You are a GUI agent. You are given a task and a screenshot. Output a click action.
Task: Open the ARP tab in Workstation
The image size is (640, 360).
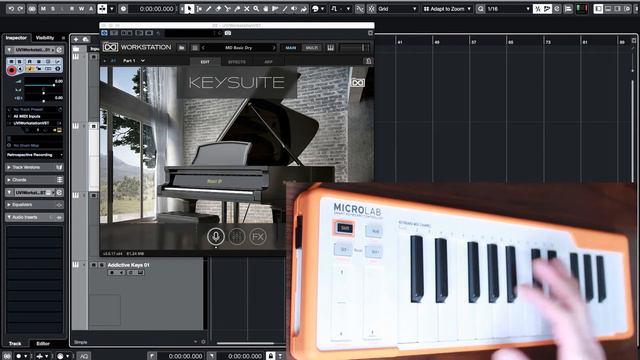tap(268, 62)
